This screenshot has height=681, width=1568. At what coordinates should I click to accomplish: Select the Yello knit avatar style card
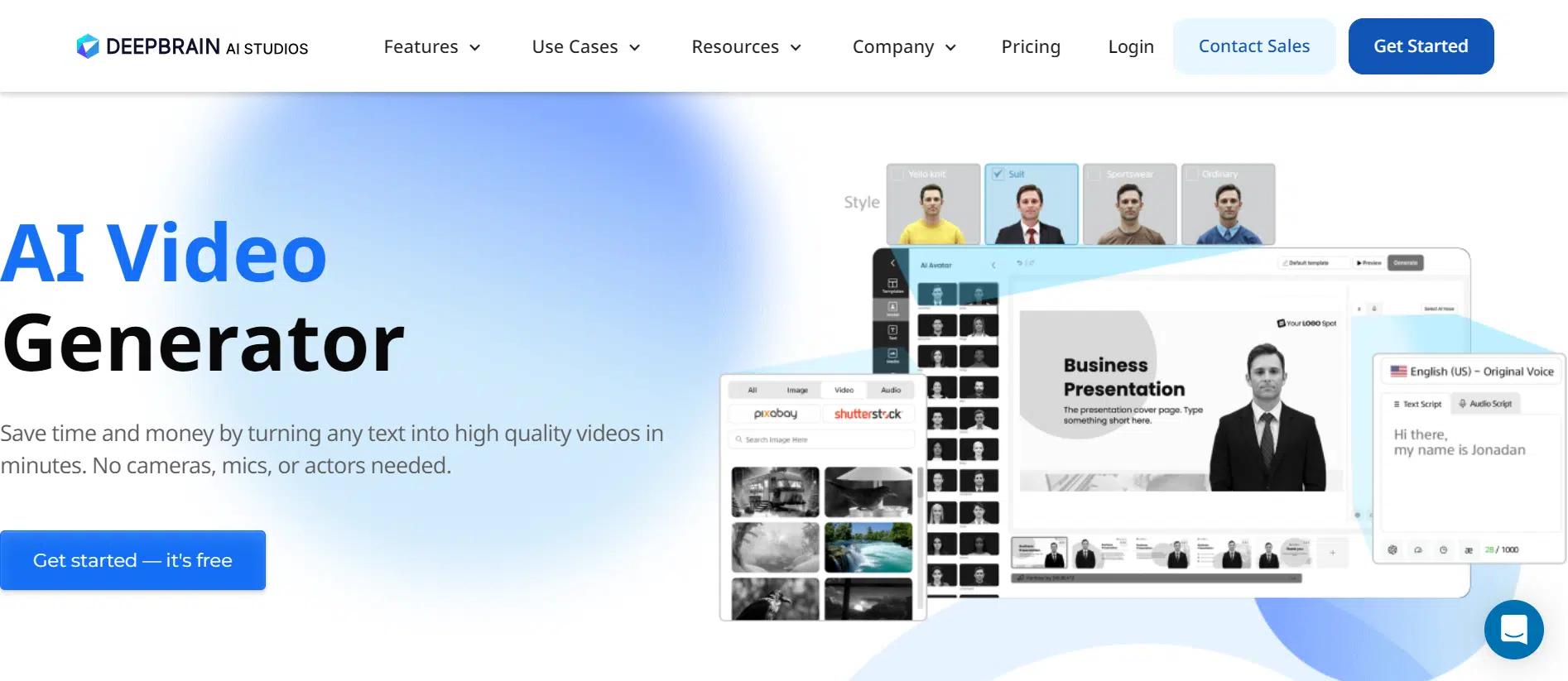pos(933,204)
